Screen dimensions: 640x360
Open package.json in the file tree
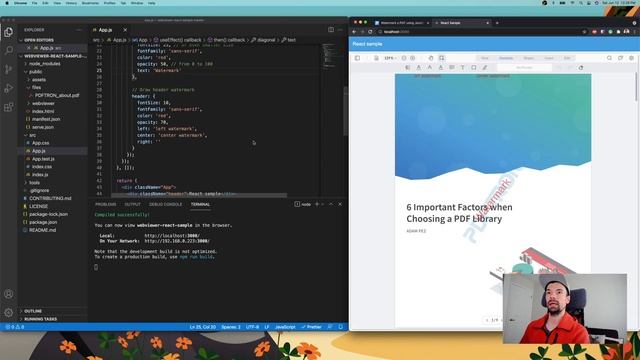pyautogui.click(x=43, y=222)
